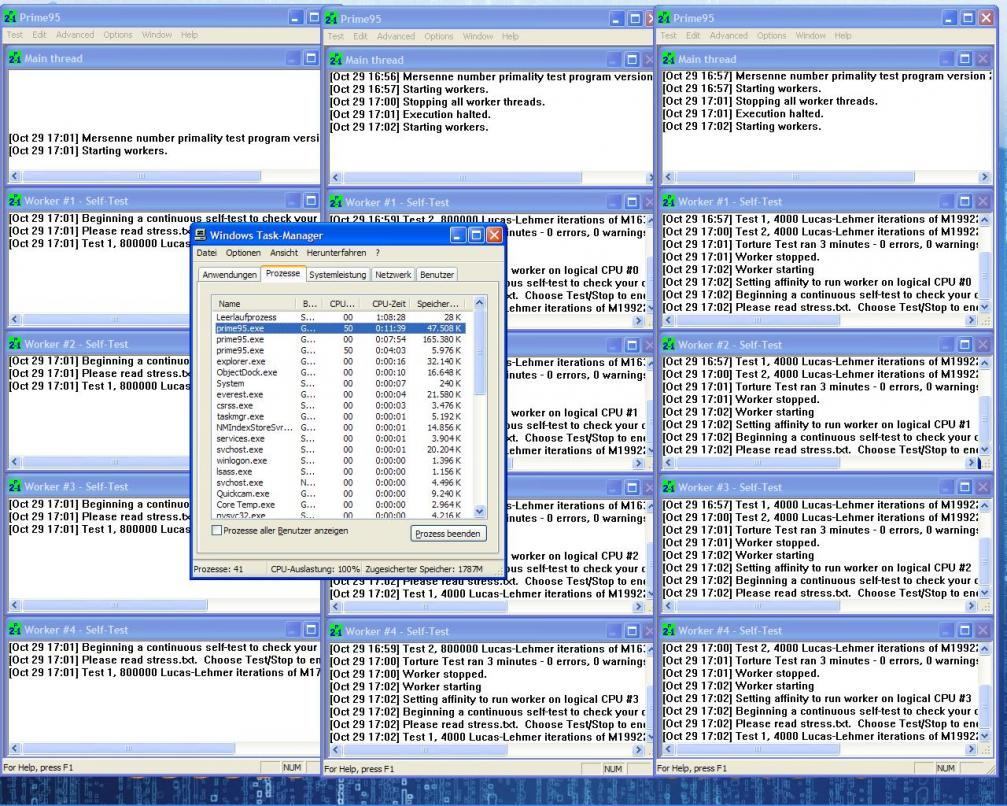Click Prime95 icon in right window title bar
This screenshot has height=806, width=1007.
click(664, 18)
